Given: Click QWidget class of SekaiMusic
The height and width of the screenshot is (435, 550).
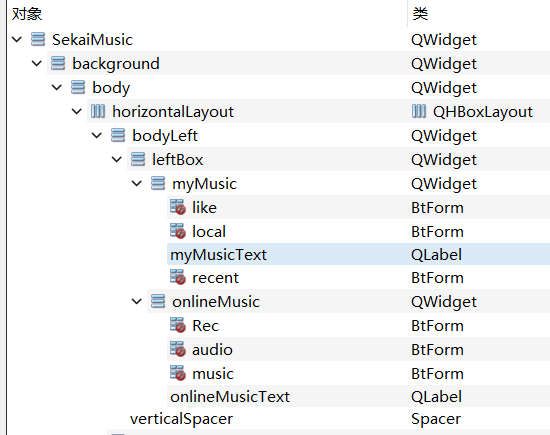Looking at the screenshot, I should [x=444, y=40].
